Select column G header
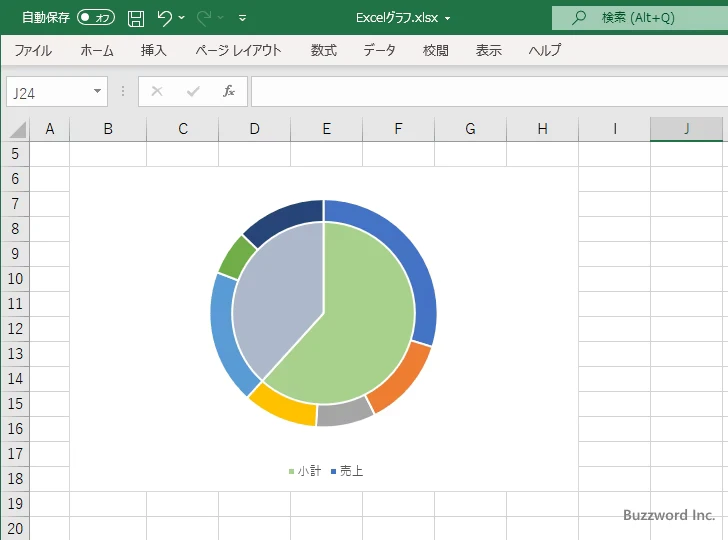Image resolution: width=728 pixels, height=540 pixels. point(470,129)
